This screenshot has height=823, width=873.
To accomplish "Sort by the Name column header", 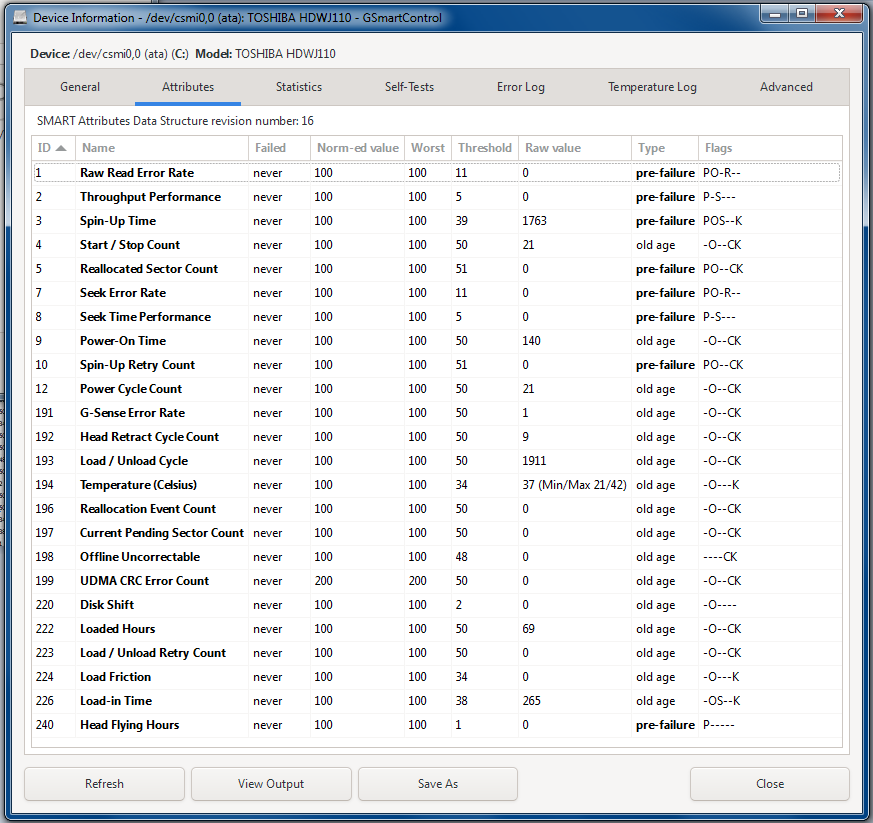I will (161, 148).
